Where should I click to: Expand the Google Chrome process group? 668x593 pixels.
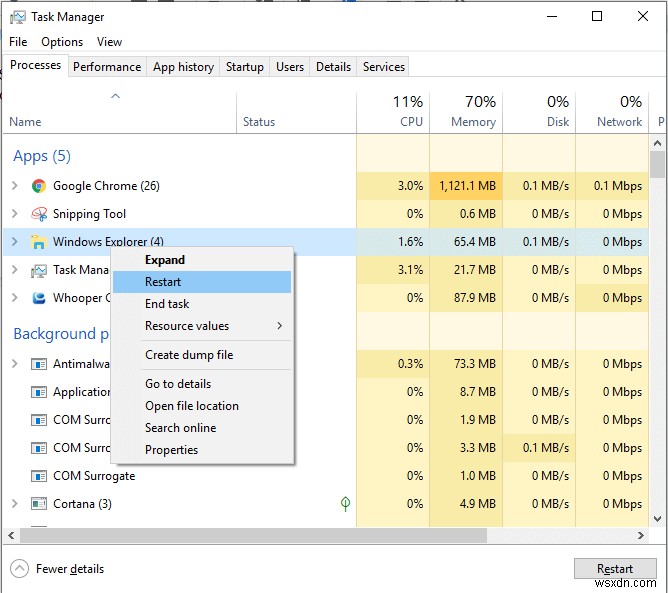point(14,186)
